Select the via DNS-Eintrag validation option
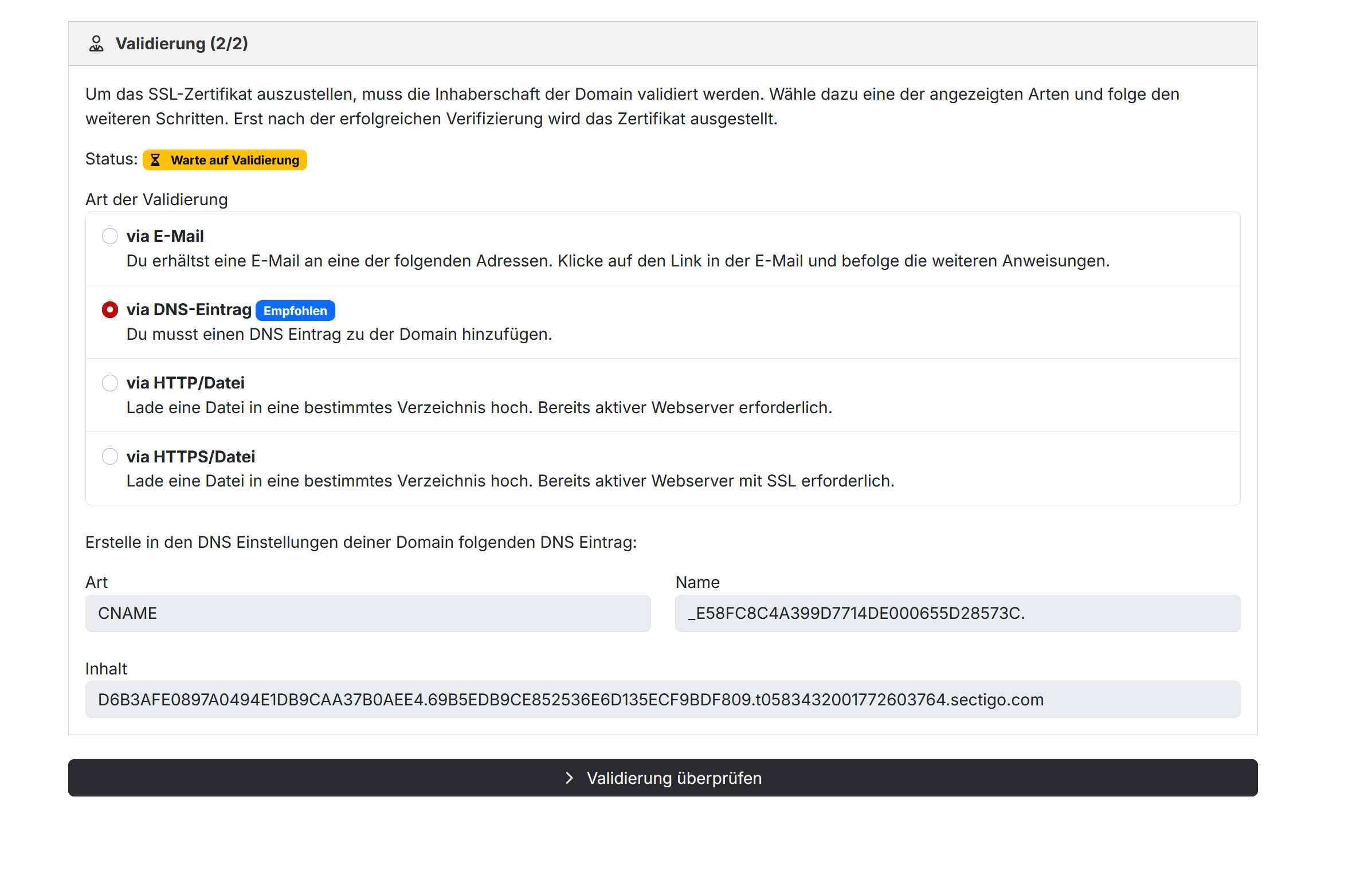1372x879 pixels. tap(110, 309)
